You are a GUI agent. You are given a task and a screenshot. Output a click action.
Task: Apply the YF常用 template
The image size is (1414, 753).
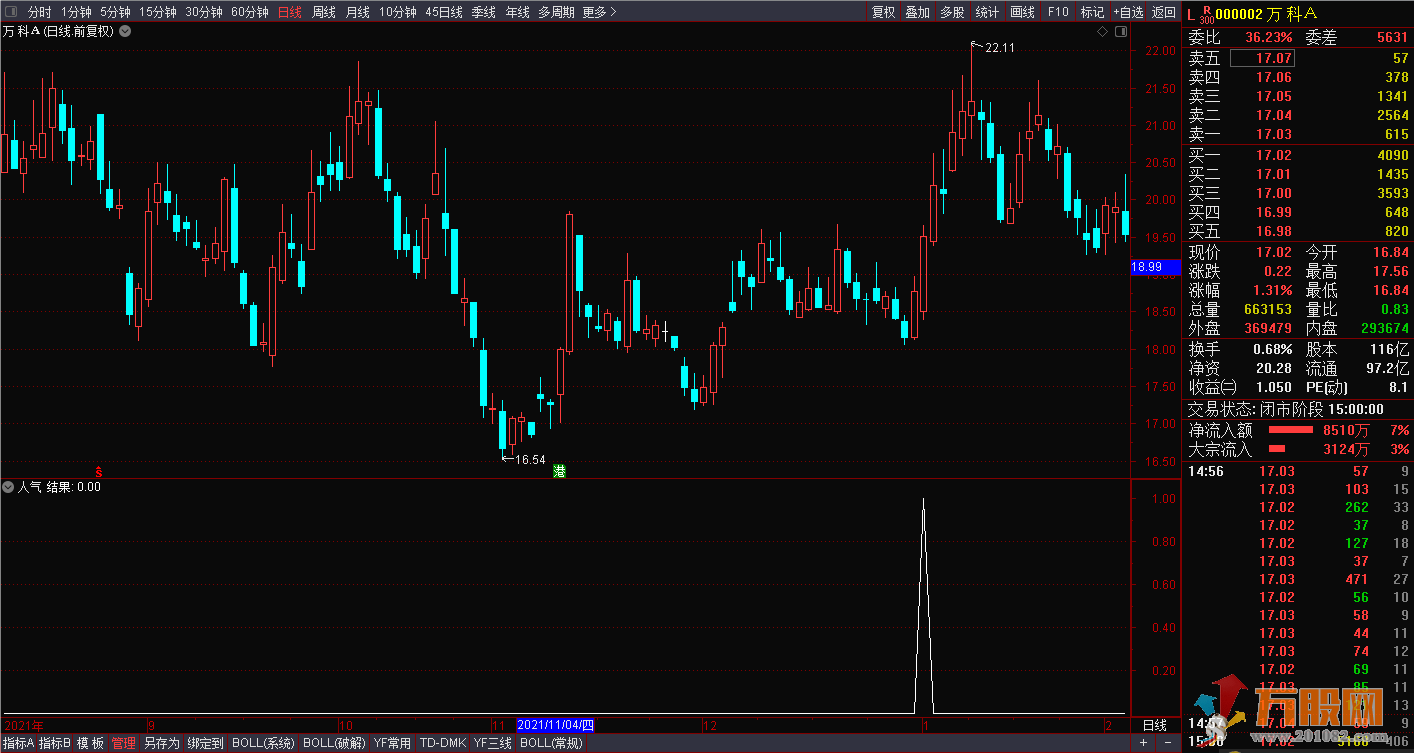tap(392, 743)
